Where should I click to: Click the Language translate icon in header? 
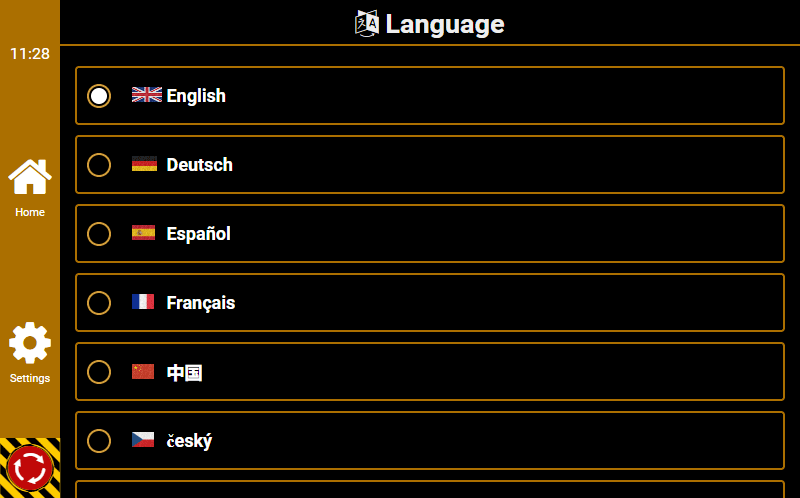point(367,23)
